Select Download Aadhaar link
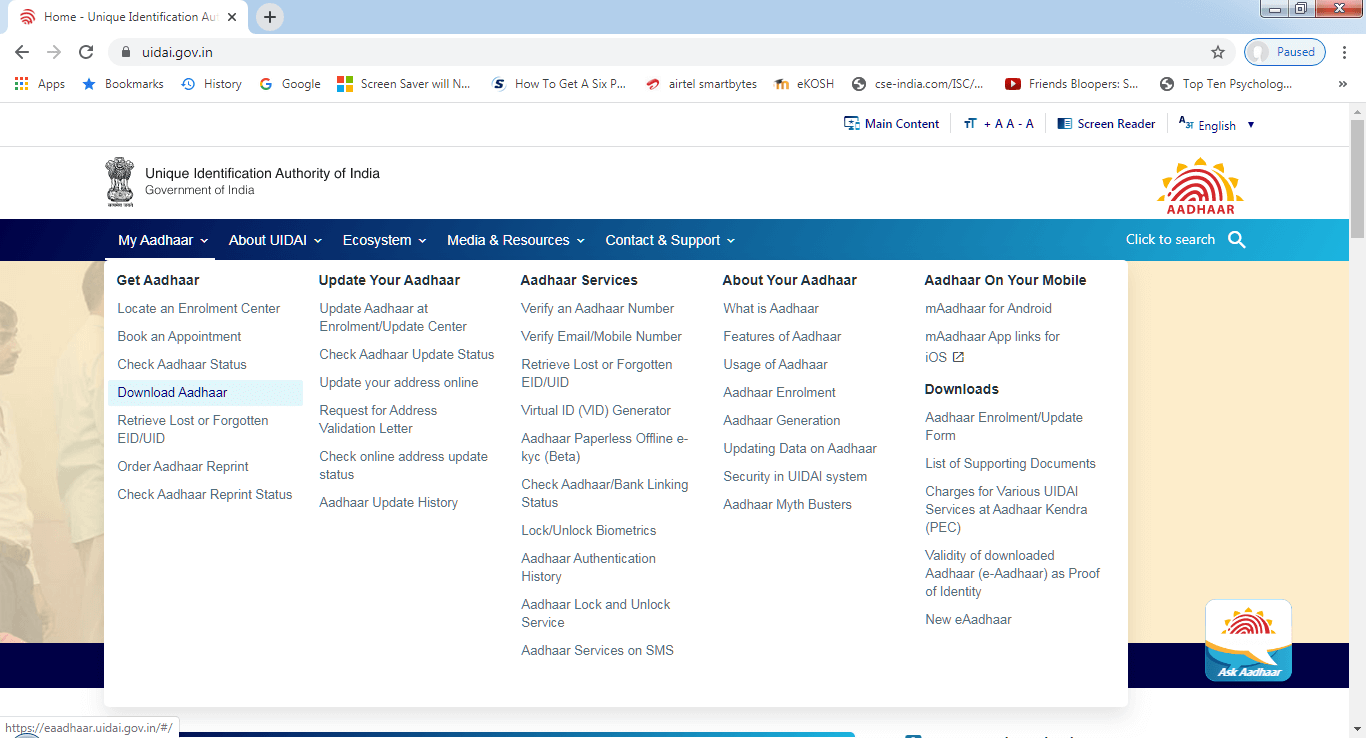1366x738 pixels. pyautogui.click(x=172, y=393)
